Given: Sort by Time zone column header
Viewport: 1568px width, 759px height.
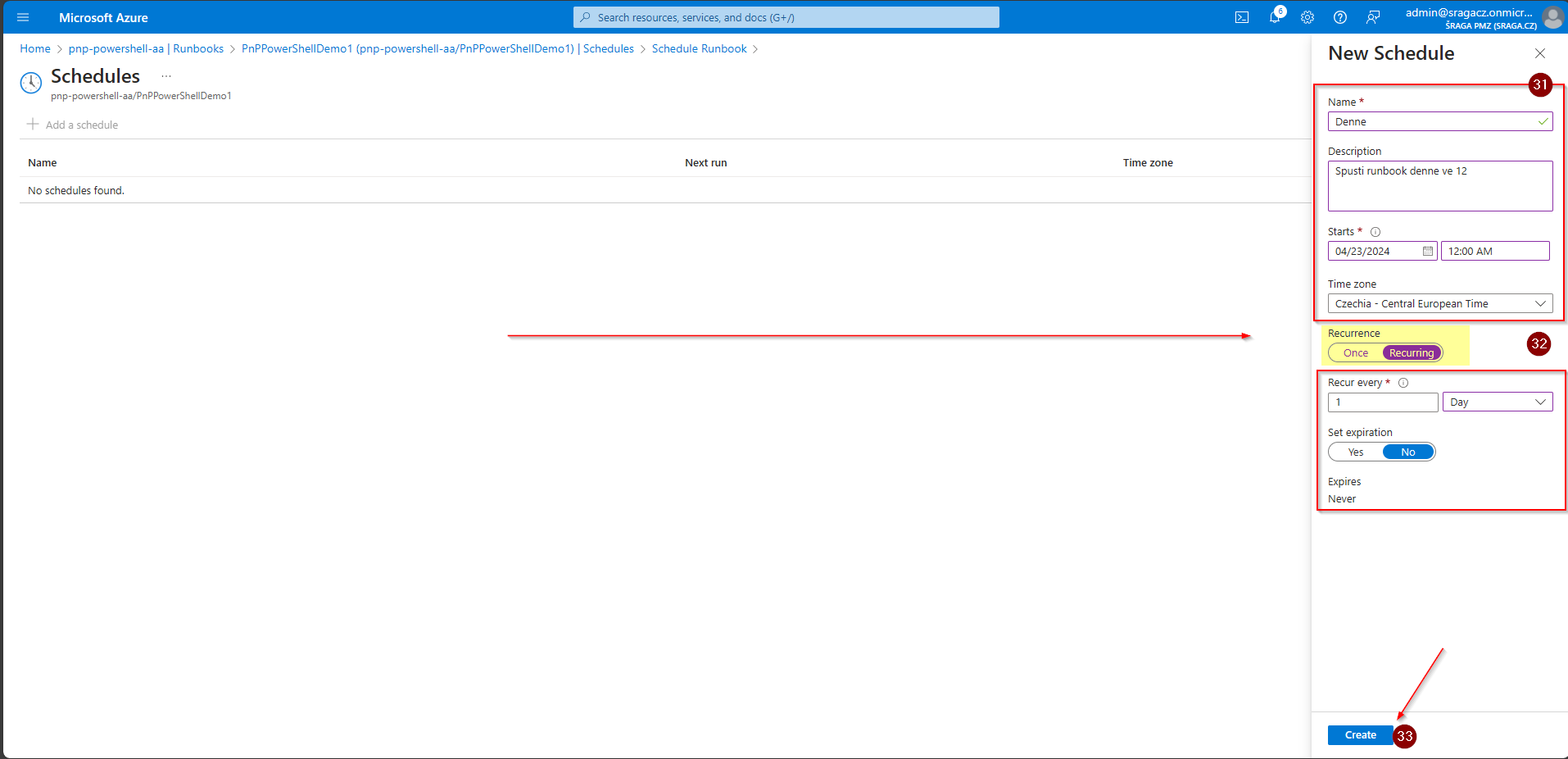Looking at the screenshot, I should click(x=1148, y=163).
